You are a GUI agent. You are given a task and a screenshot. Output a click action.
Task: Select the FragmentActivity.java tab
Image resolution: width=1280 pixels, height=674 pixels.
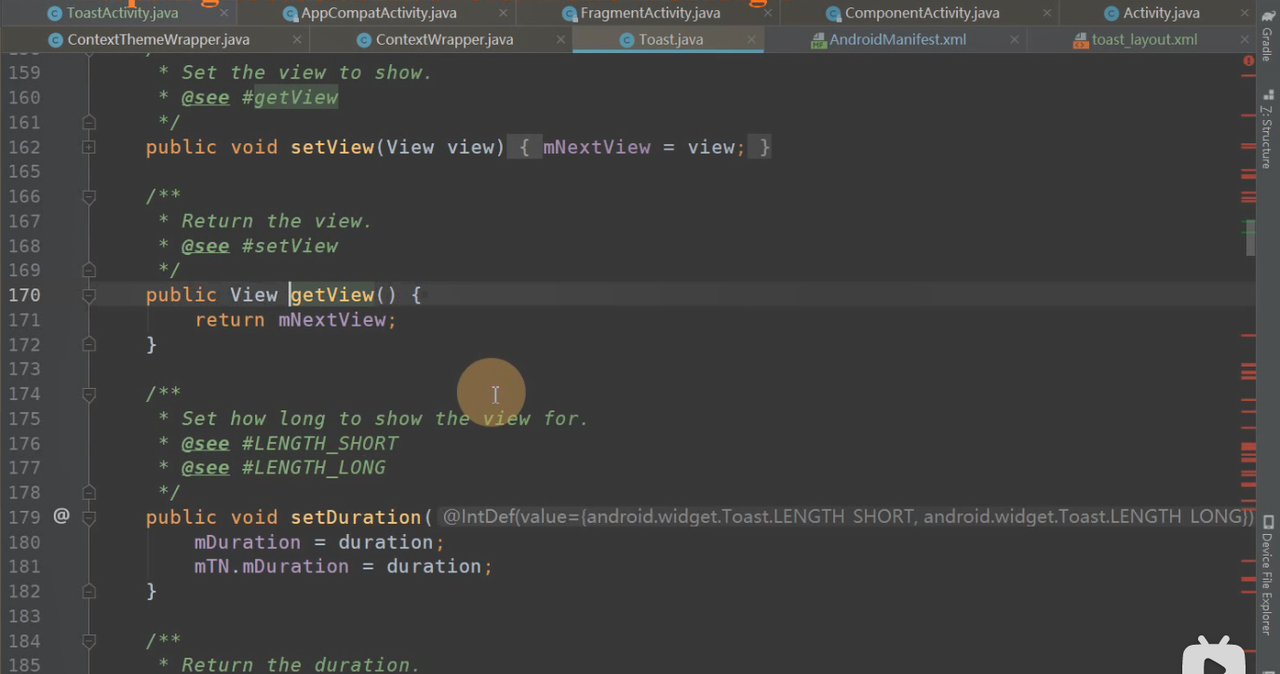point(641,13)
